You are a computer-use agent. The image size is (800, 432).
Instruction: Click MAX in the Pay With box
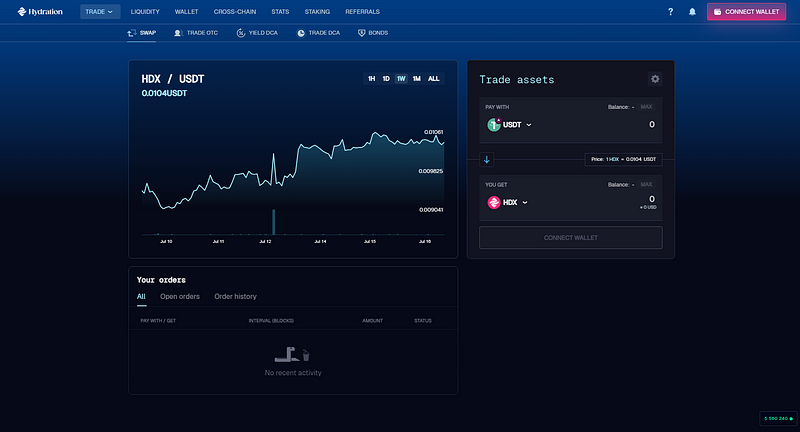[646, 107]
